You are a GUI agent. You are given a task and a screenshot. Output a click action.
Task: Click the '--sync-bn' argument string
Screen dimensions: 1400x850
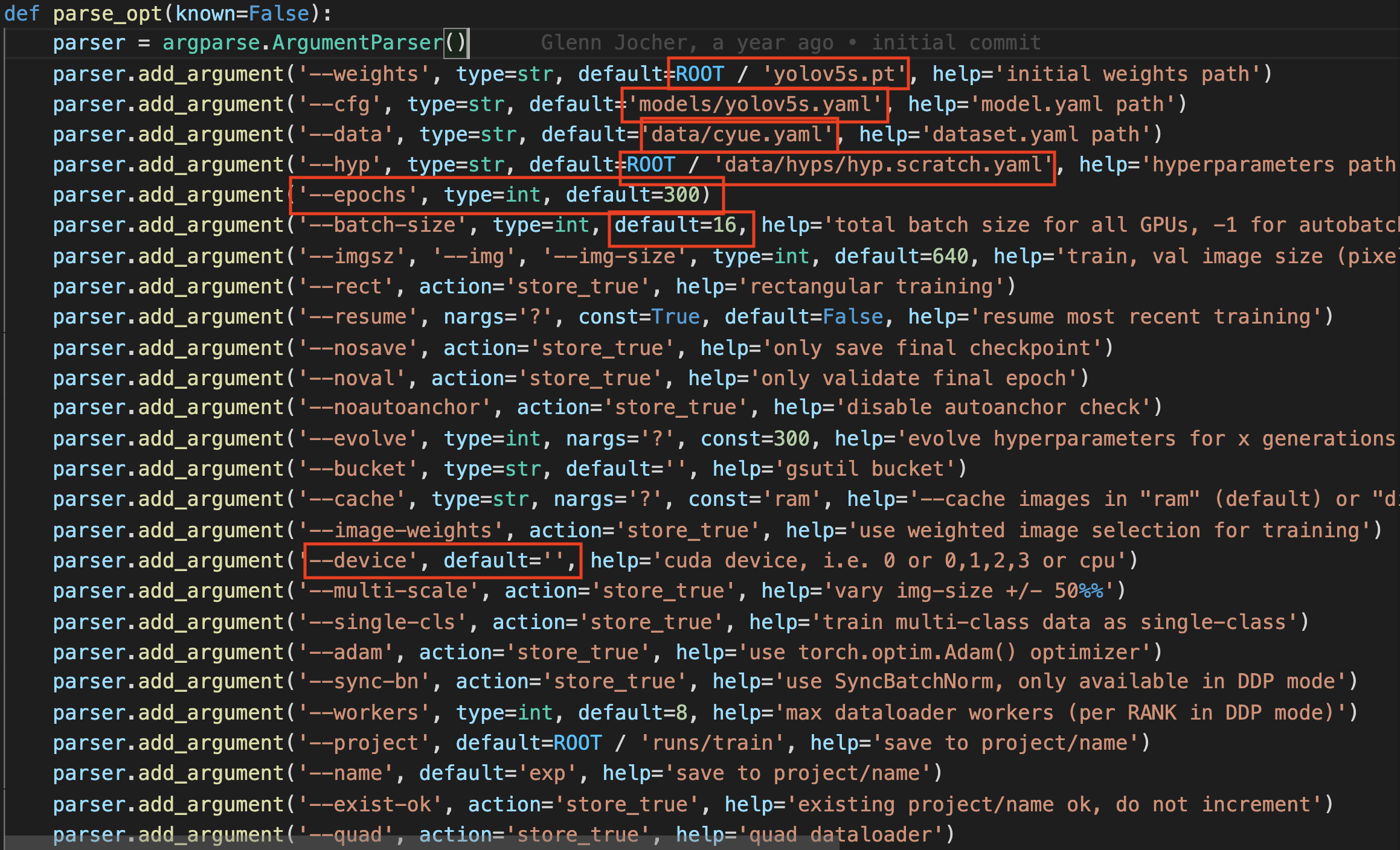coord(364,682)
